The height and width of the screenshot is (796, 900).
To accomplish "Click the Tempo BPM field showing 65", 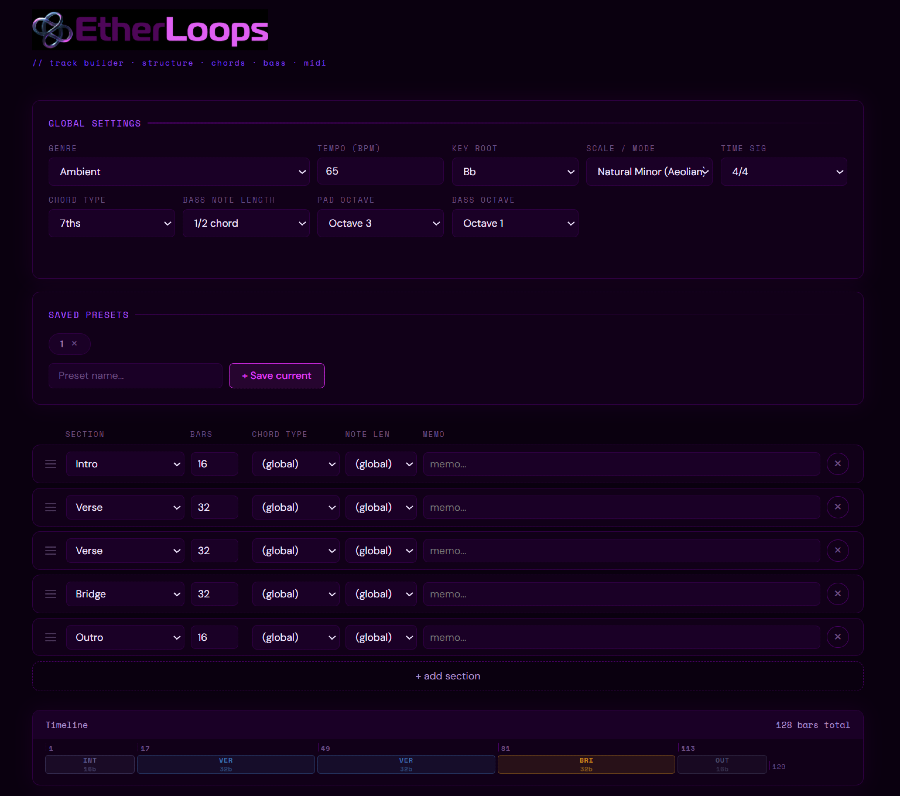I will pyautogui.click(x=381, y=172).
